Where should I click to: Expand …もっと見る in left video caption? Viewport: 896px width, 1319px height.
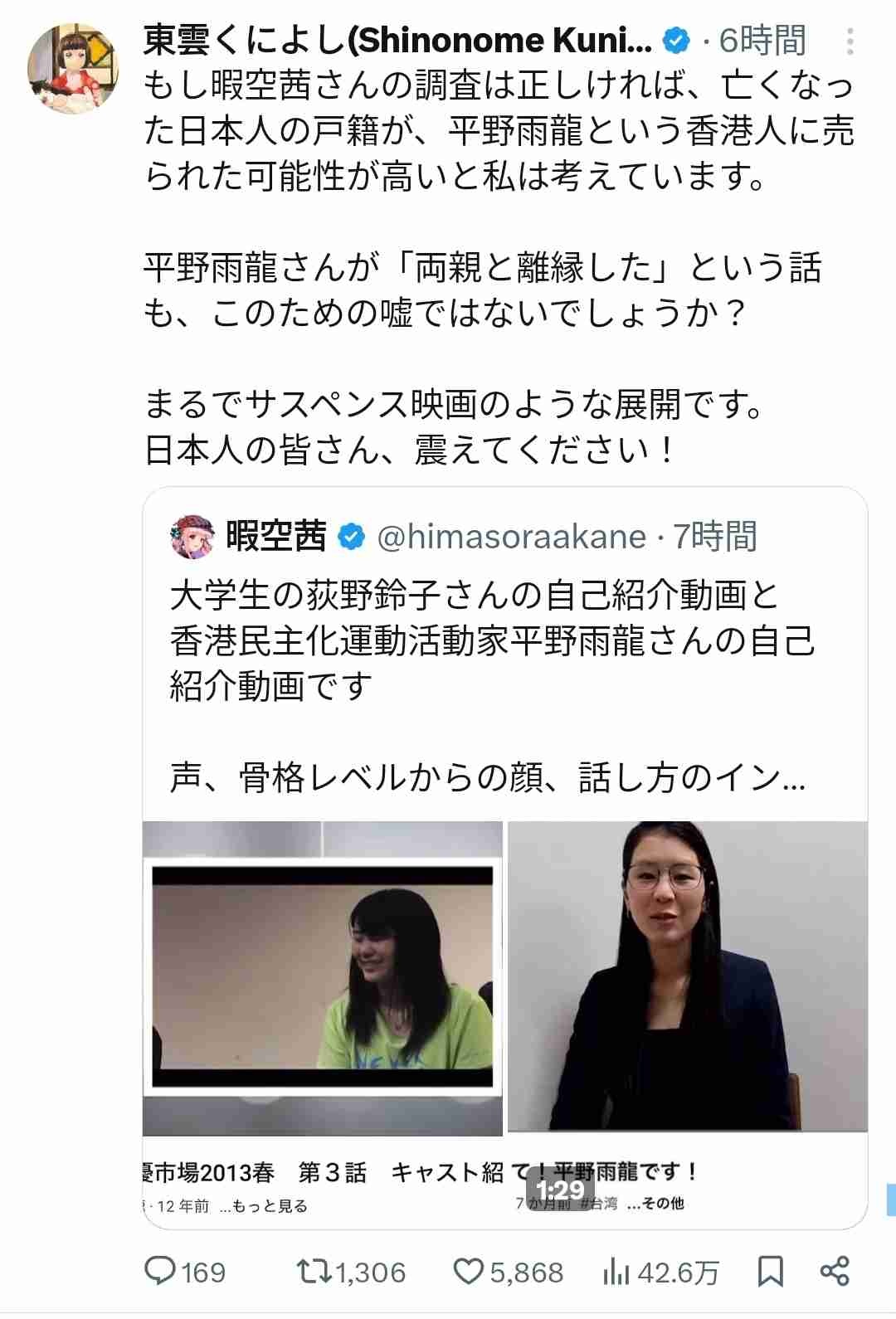coord(263,1205)
